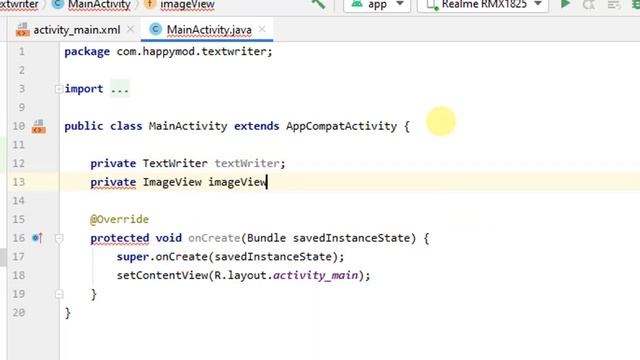Click line number 20 in the gutter
This screenshot has height=360, width=640.
[x=18, y=313]
